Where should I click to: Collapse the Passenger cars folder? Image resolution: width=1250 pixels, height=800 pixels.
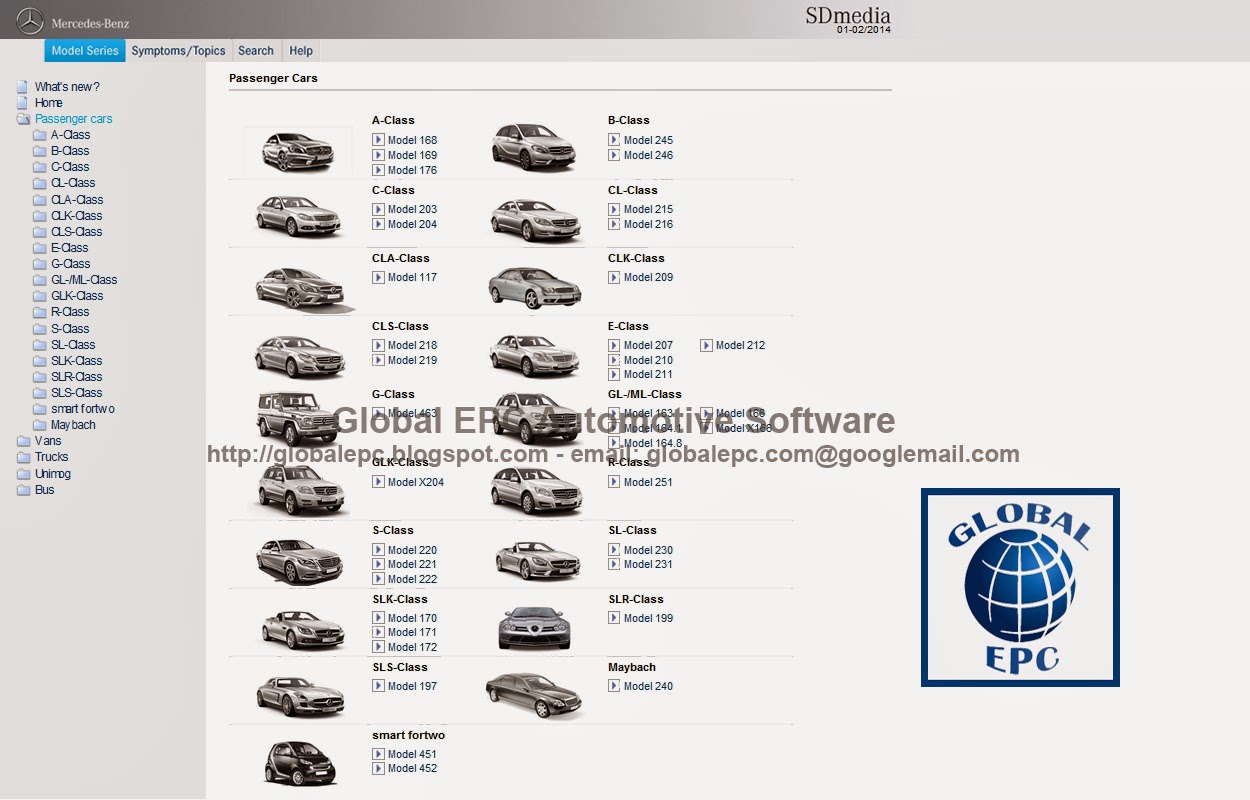click(x=23, y=119)
